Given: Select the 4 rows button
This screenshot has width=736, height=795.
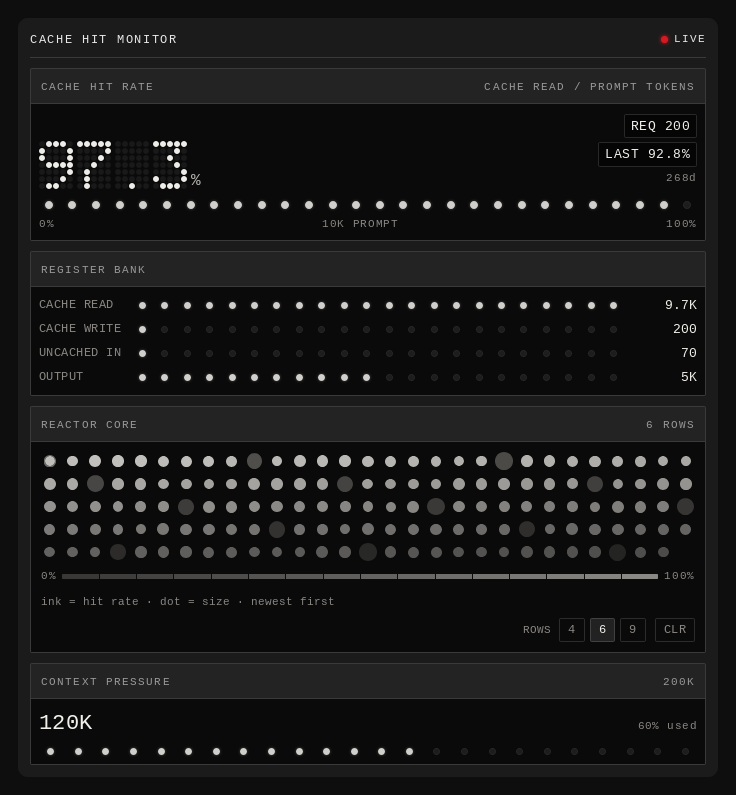Looking at the screenshot, I should coord(572,630).
